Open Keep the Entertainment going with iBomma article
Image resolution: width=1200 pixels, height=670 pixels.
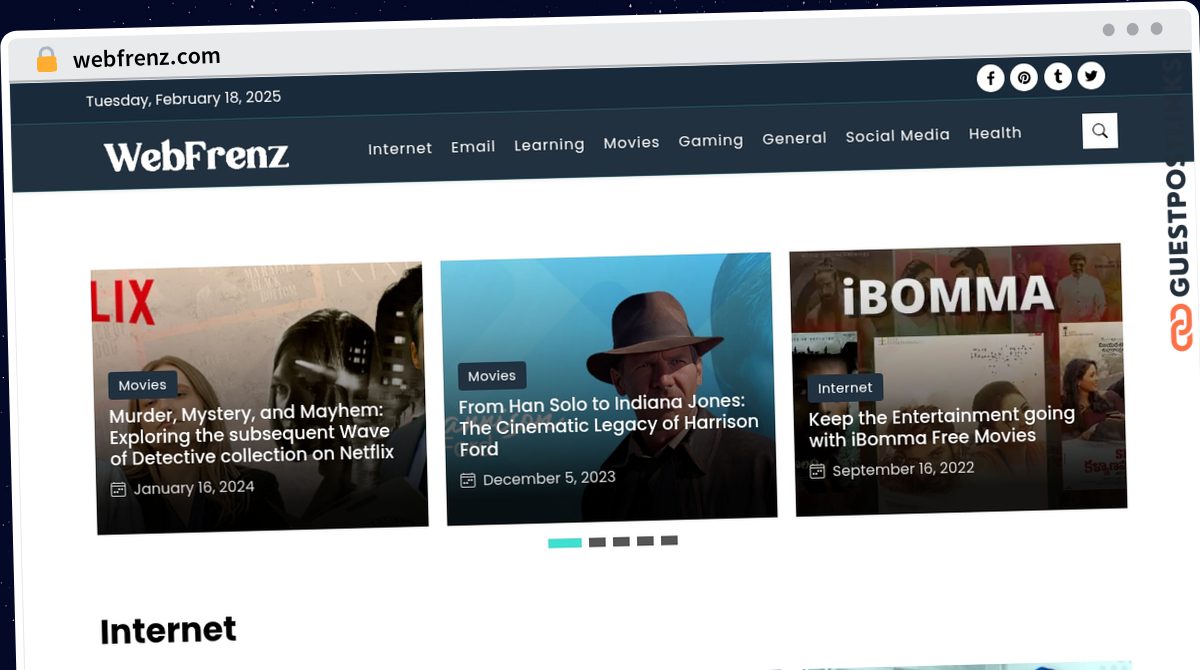coord(942,427)
